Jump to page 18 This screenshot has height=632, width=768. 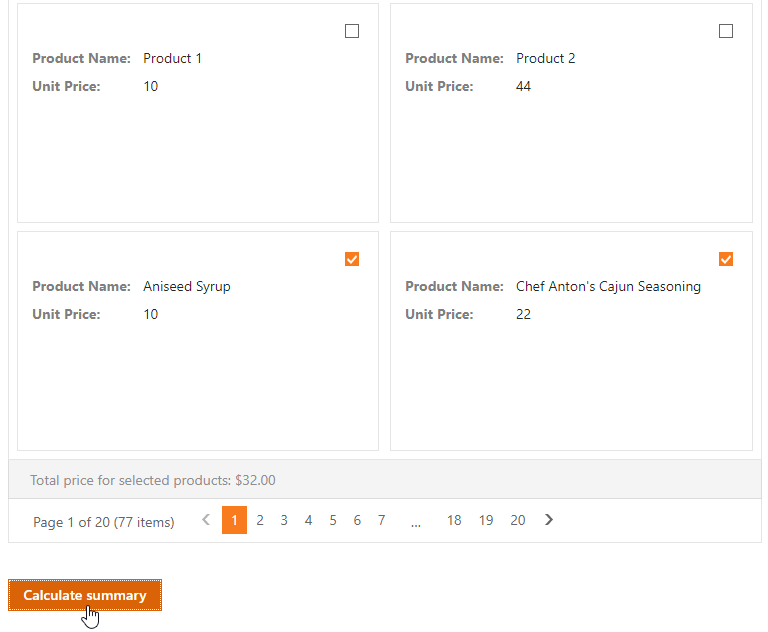454,520
